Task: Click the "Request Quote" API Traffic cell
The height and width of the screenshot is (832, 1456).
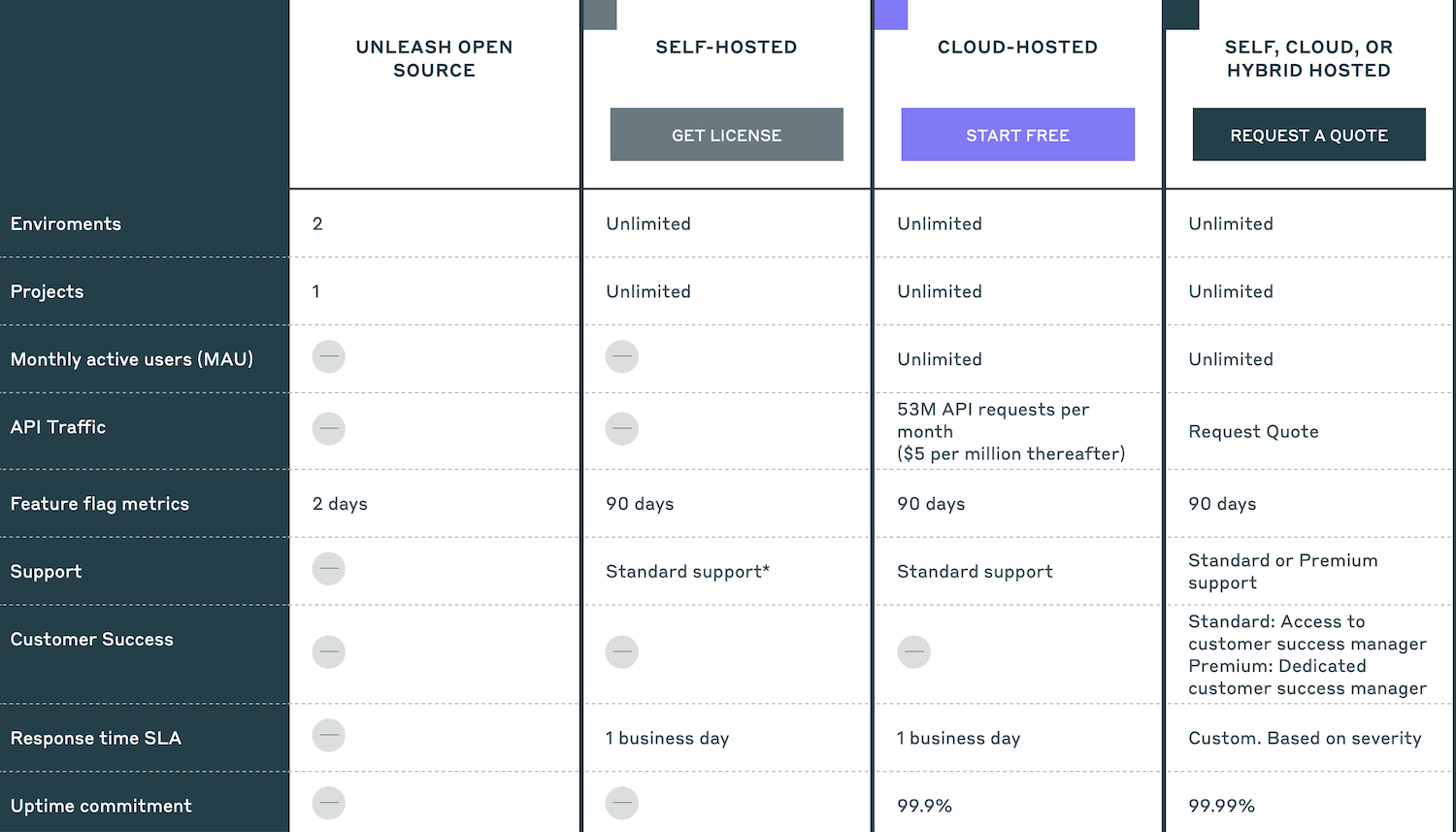Action: click(1253, 432)
